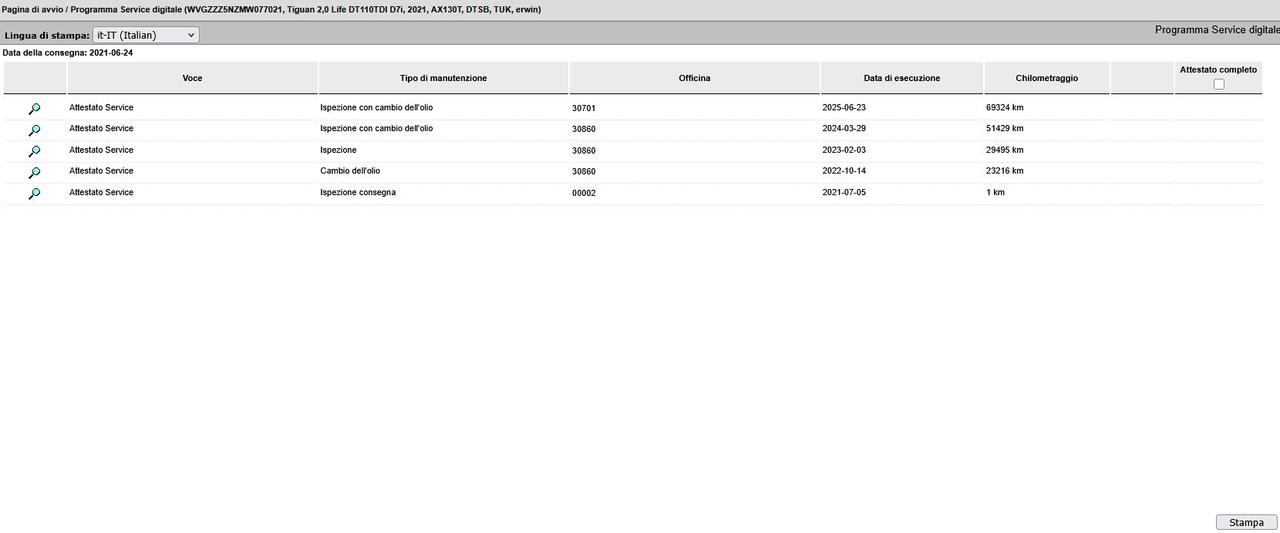
Task: Click the Officina column header
Action: pyautogui.click(x=694, y=78)
